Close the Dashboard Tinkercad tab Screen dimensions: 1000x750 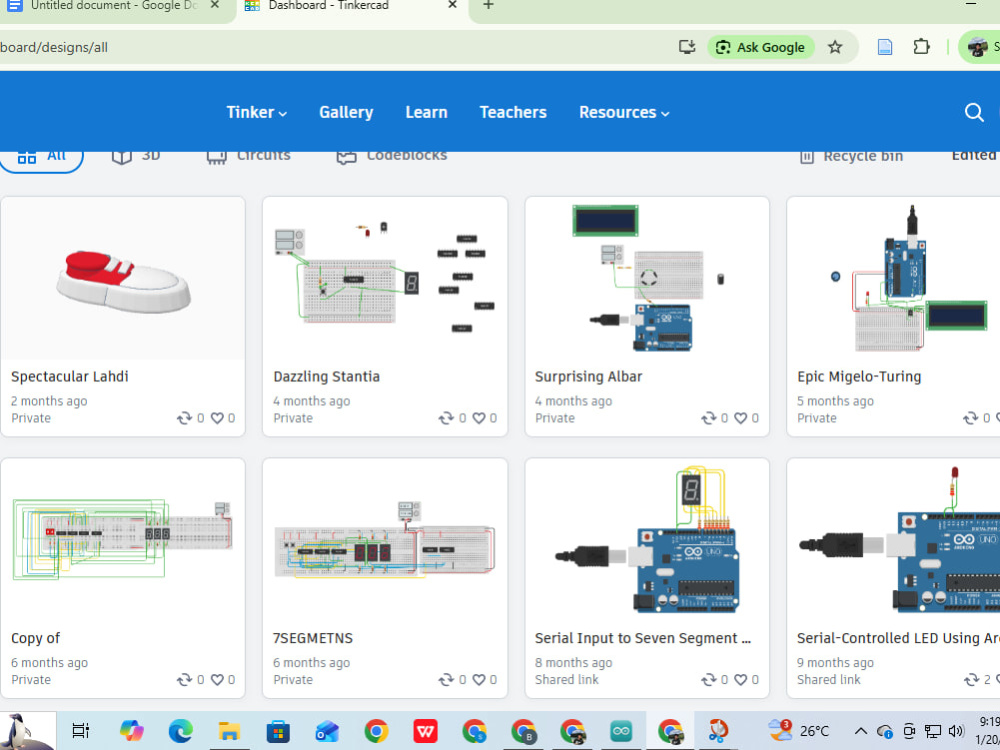coord(452,5)
